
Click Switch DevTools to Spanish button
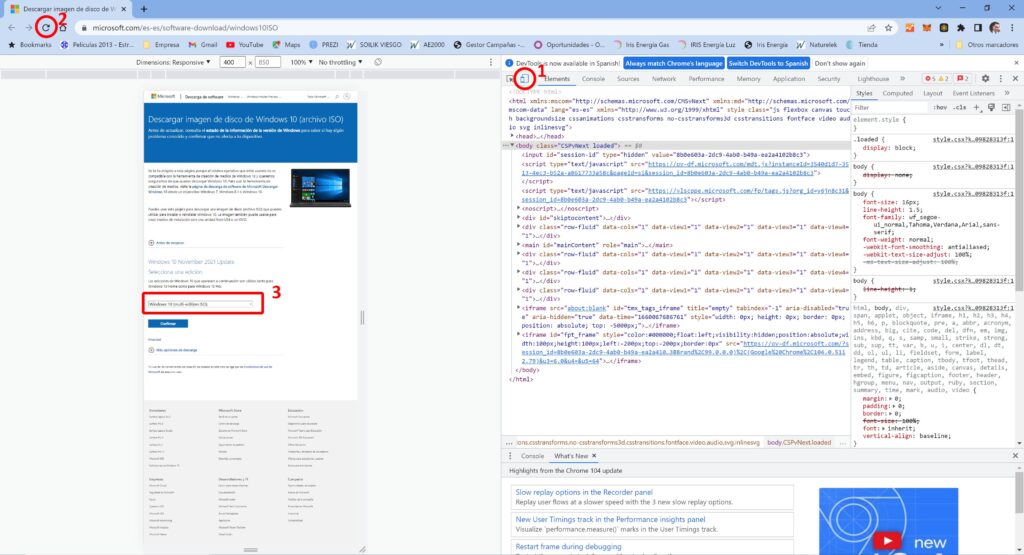click(768, 63)
